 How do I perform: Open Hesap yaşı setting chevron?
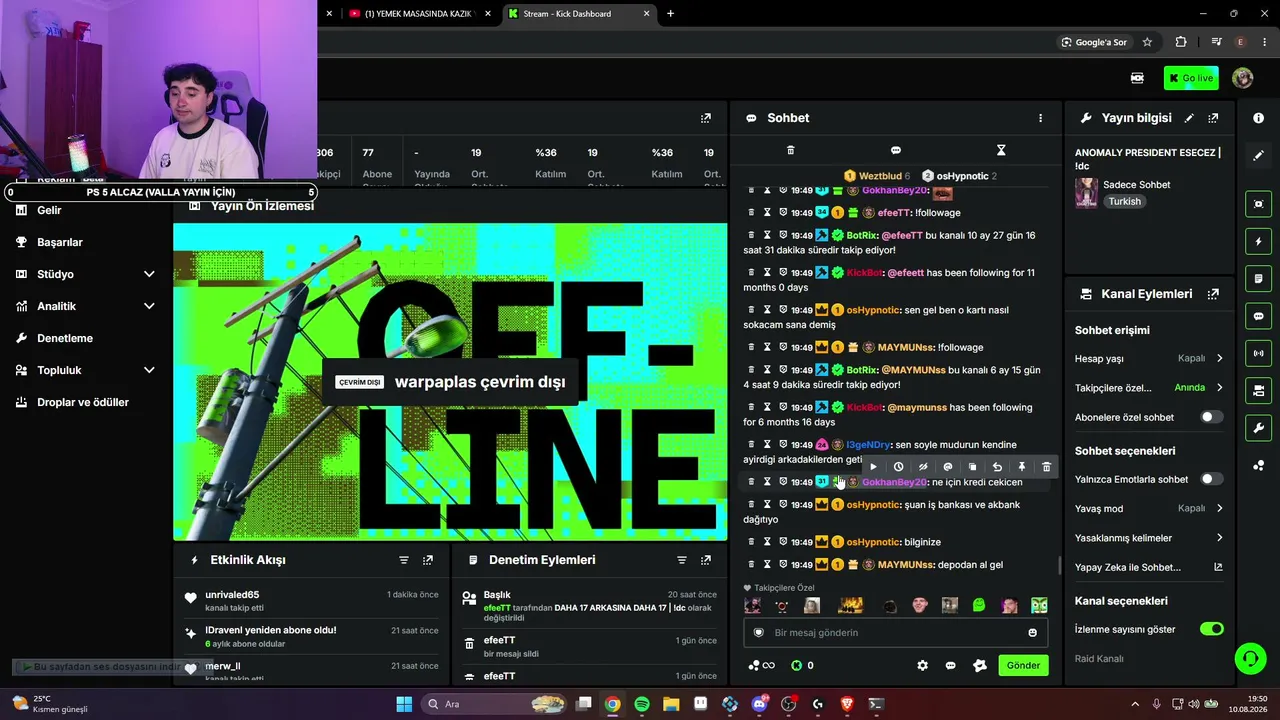click(x=1219, y=358)
